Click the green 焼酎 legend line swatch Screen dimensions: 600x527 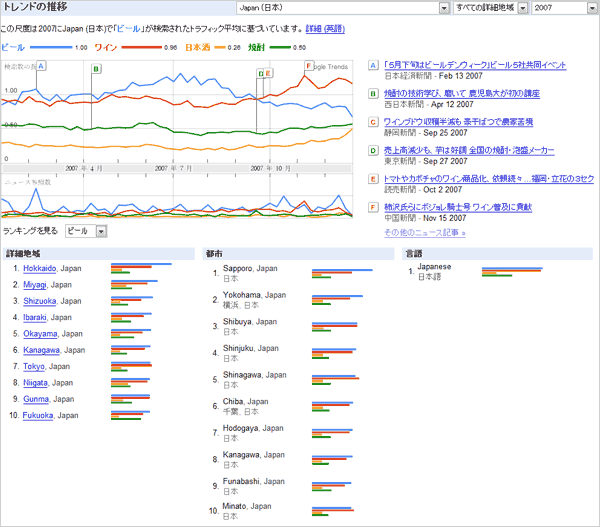tap(280, 47)
